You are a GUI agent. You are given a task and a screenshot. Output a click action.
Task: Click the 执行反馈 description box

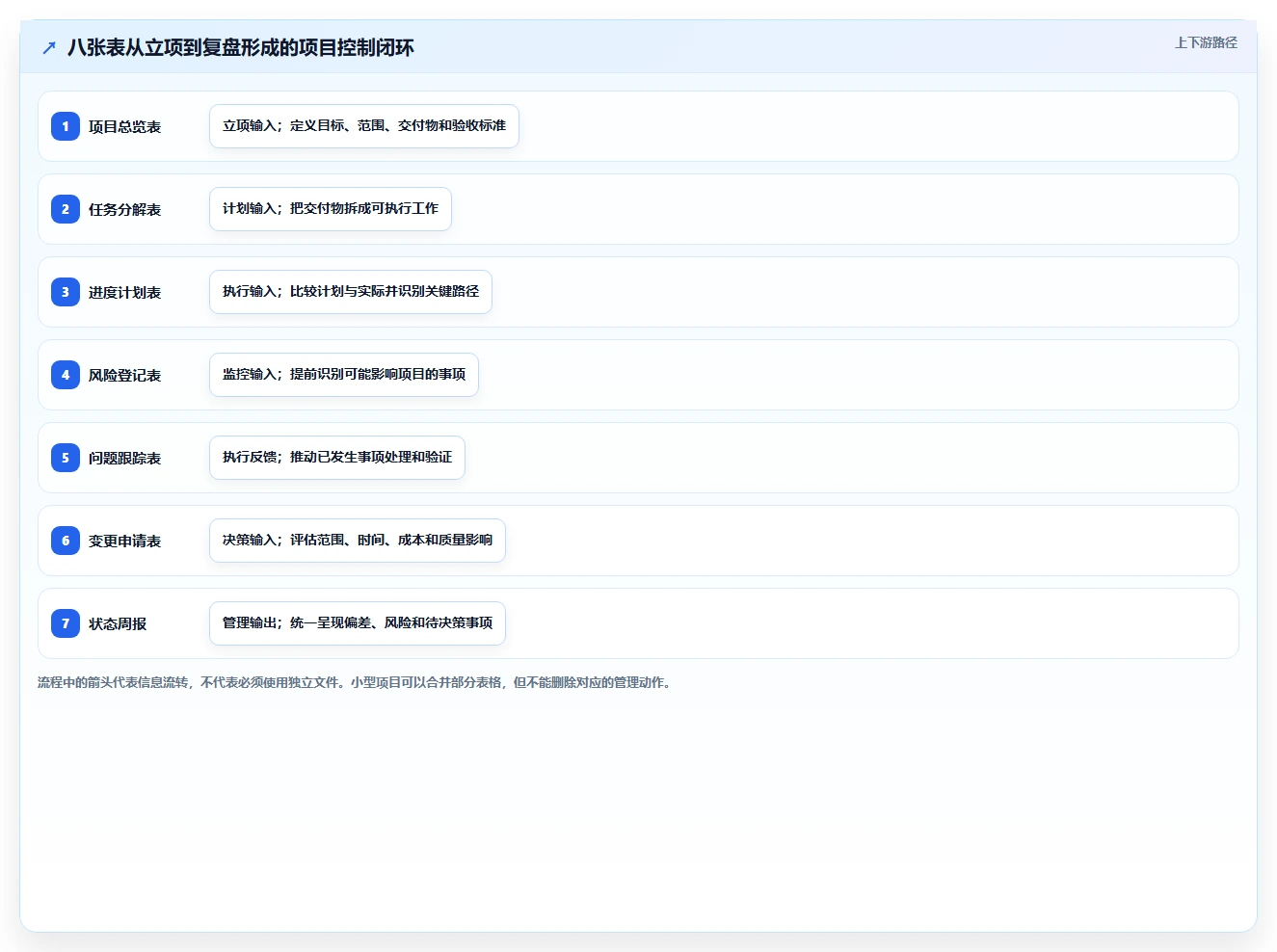pos(337,458)
